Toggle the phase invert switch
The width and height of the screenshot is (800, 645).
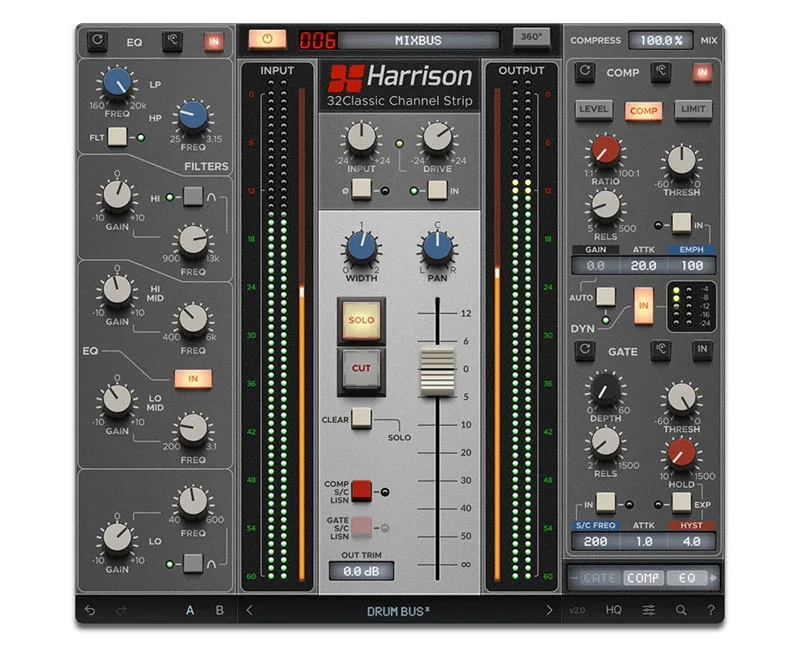tap(362, 190)
